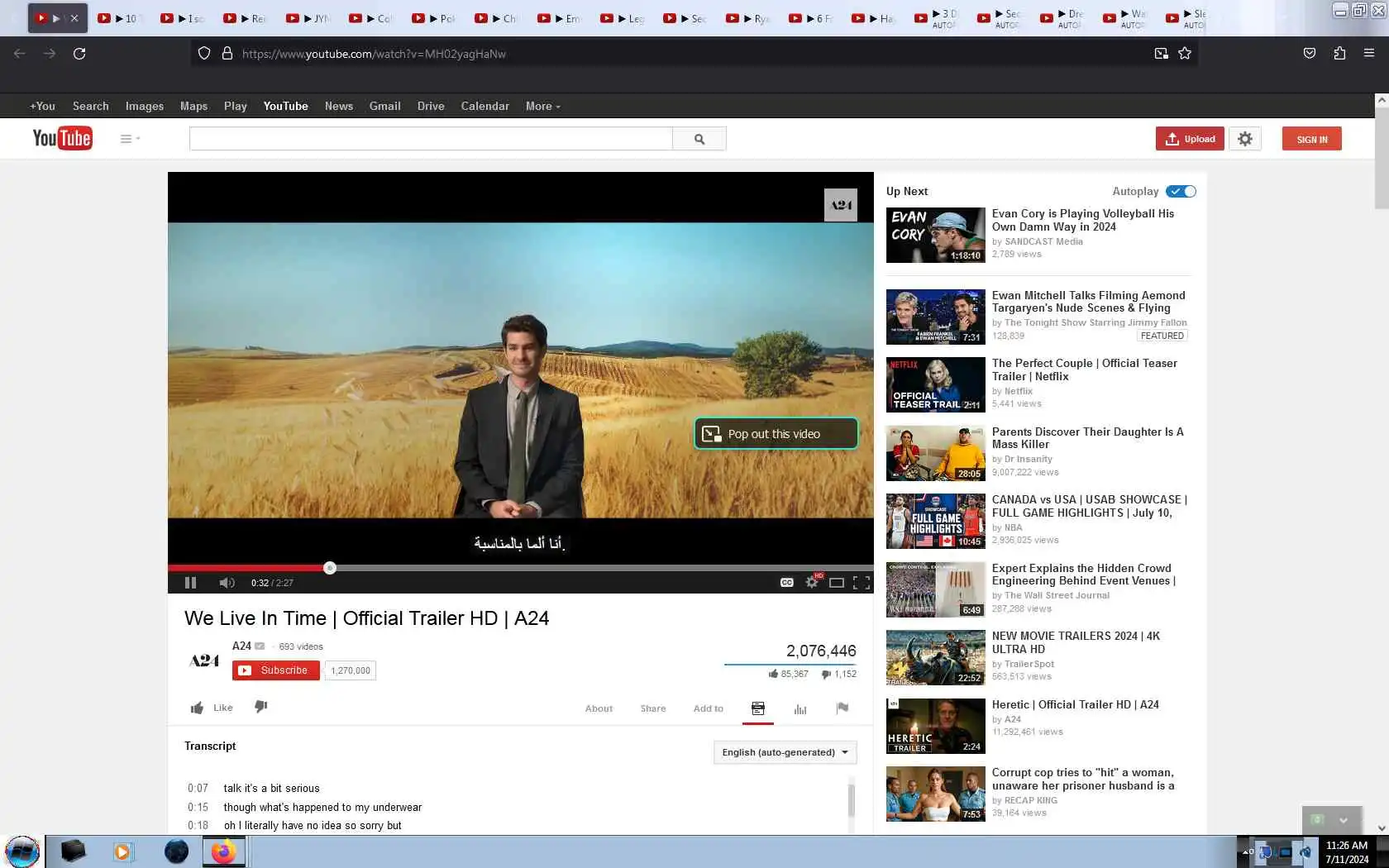Toggle the Autoplay switch
This screenshot has width=1389, height=868.
1181,191
